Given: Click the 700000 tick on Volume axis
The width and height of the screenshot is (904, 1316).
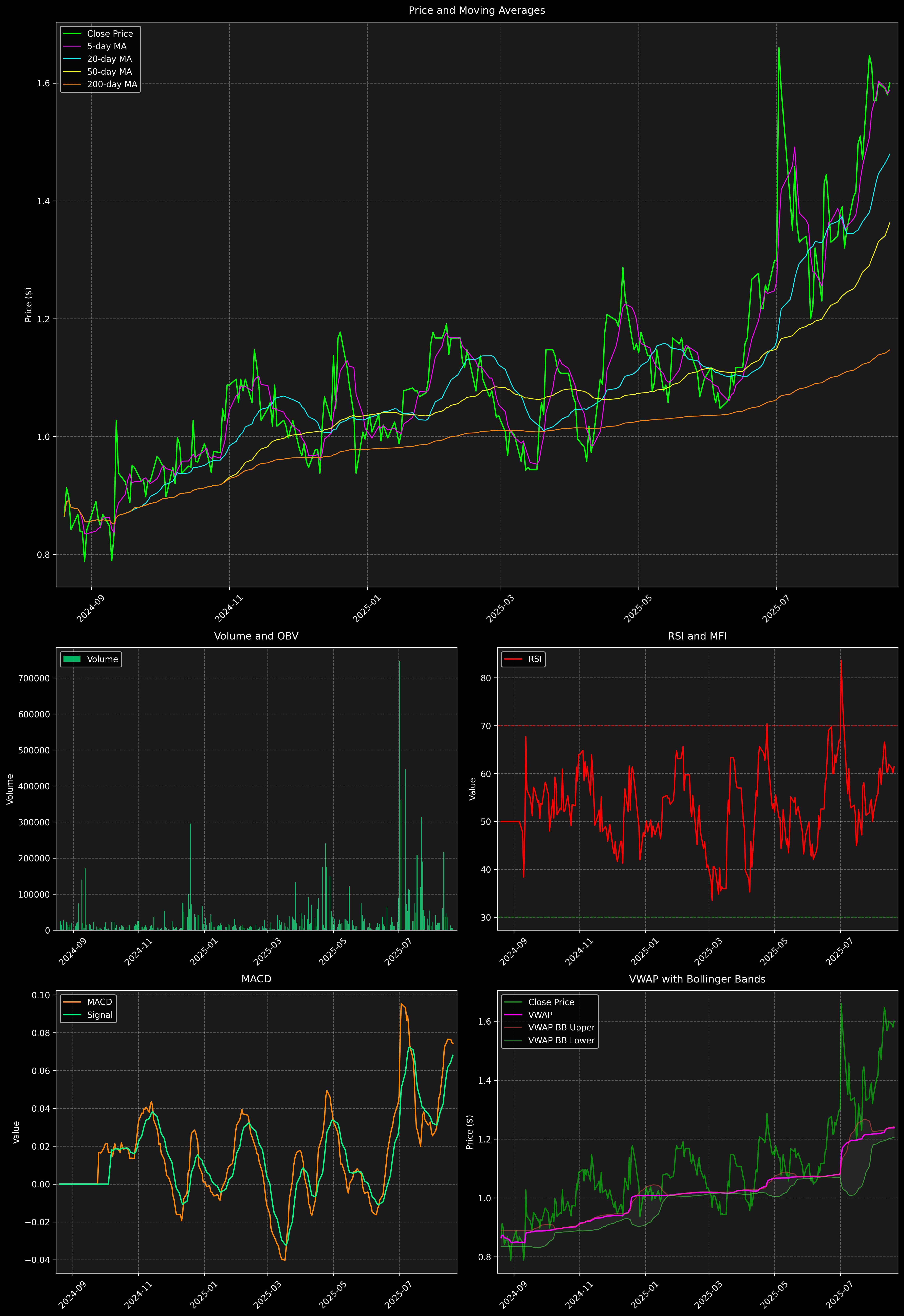Looking at the screenshot, I should click(34, 678).
